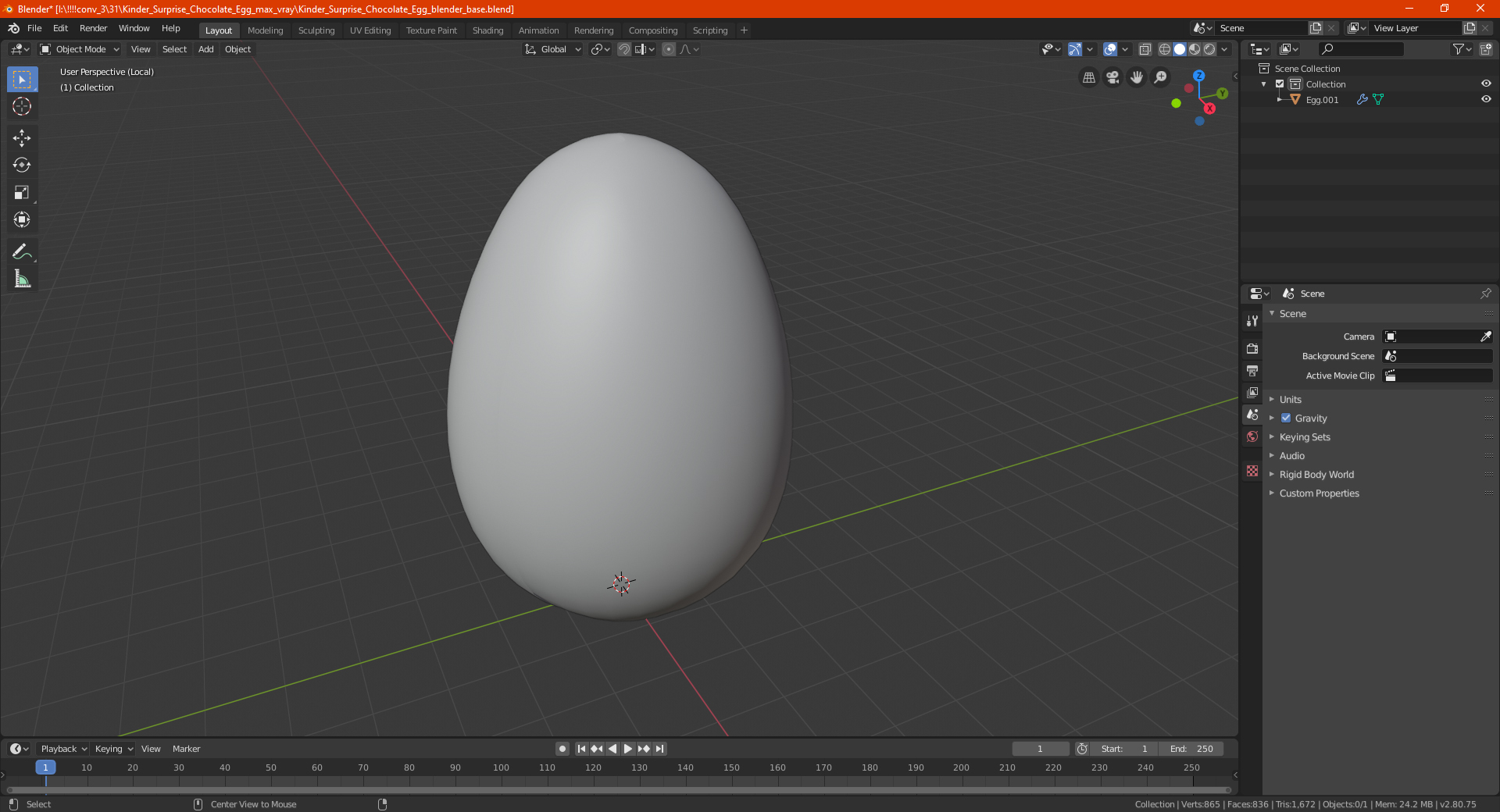Toggle viewport overlays
Image resolution: width=1500 pixels, height=812 pixels.
click(1110, 49)
